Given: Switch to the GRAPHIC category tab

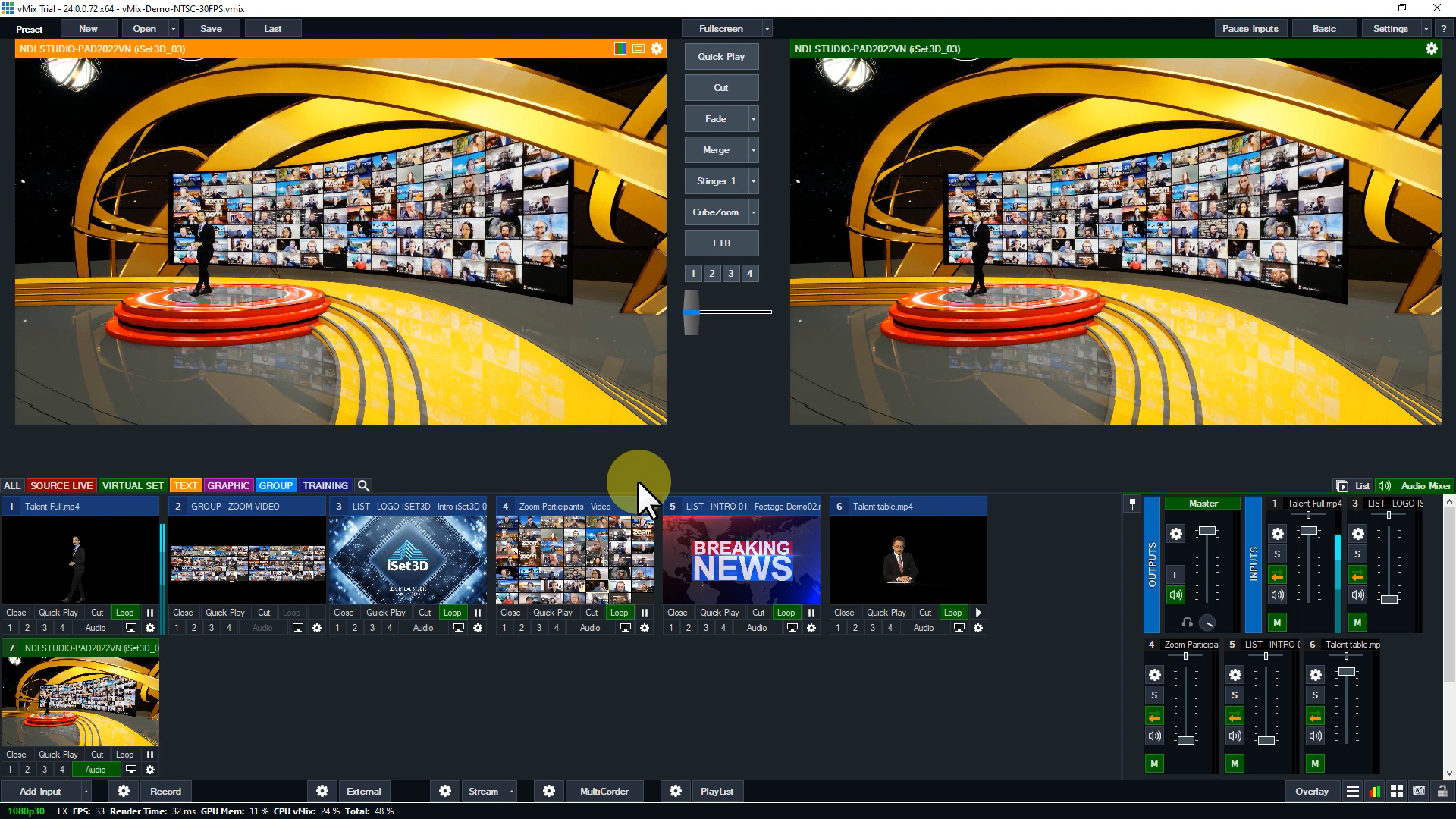Looking at the screenshot, I should pyautogui.click(x=227, y=485).
